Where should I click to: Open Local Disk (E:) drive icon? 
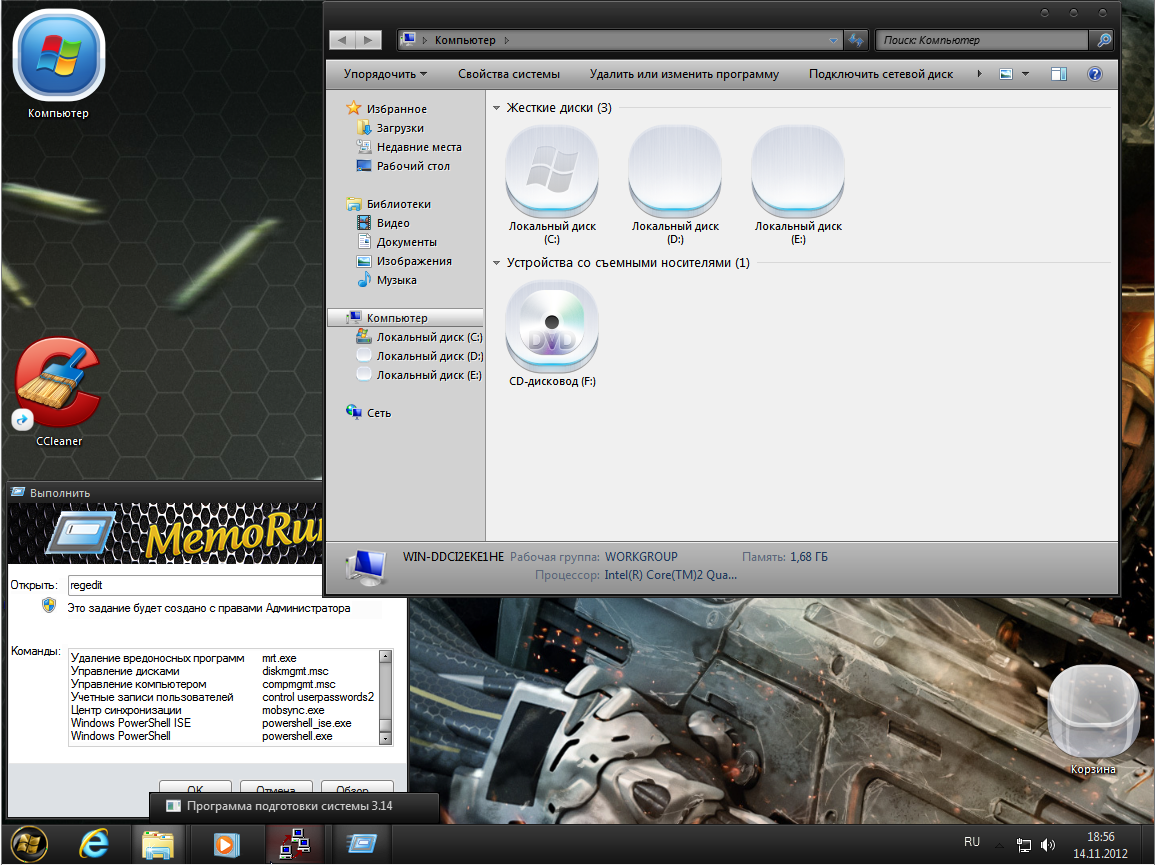click(798, 170)
